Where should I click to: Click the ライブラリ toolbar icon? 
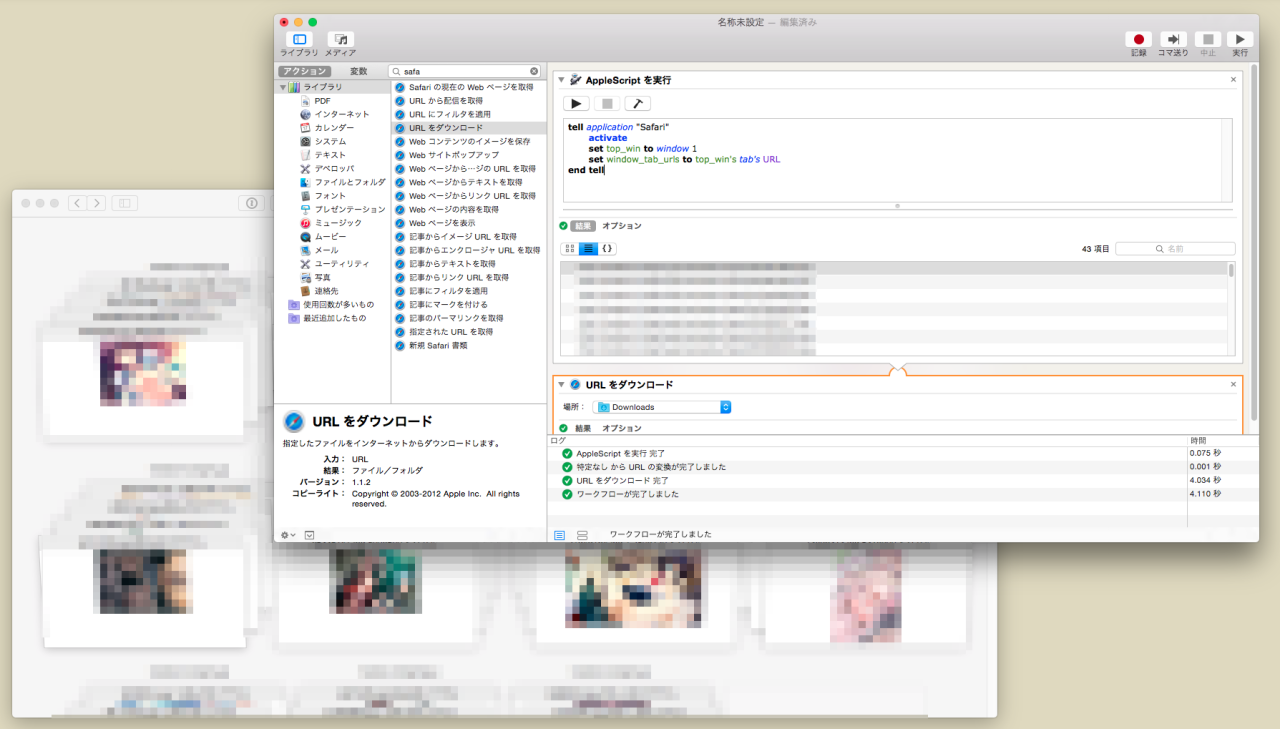299,39
